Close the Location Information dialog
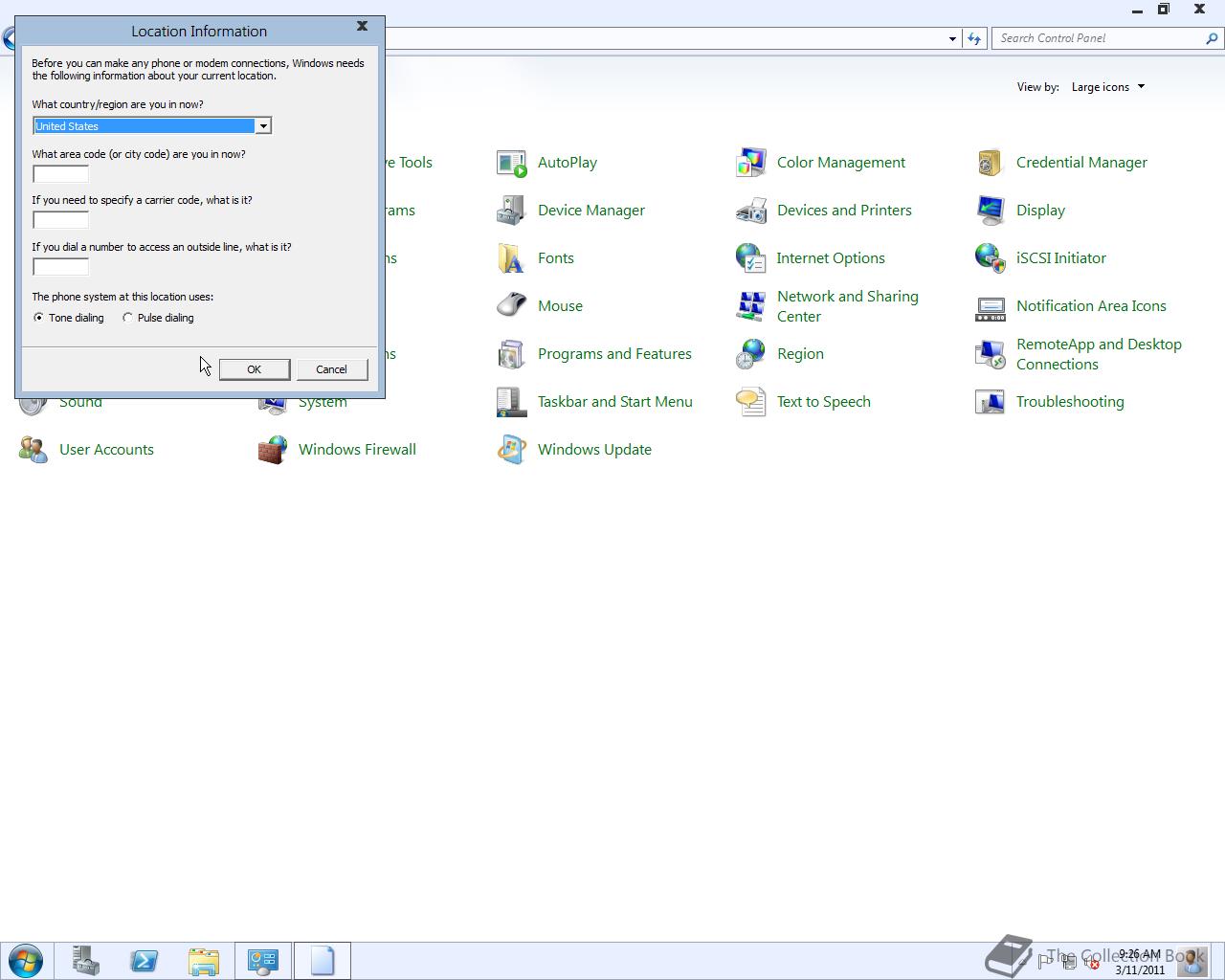The height and width of the screenshot is (980, 1225). 362,27
